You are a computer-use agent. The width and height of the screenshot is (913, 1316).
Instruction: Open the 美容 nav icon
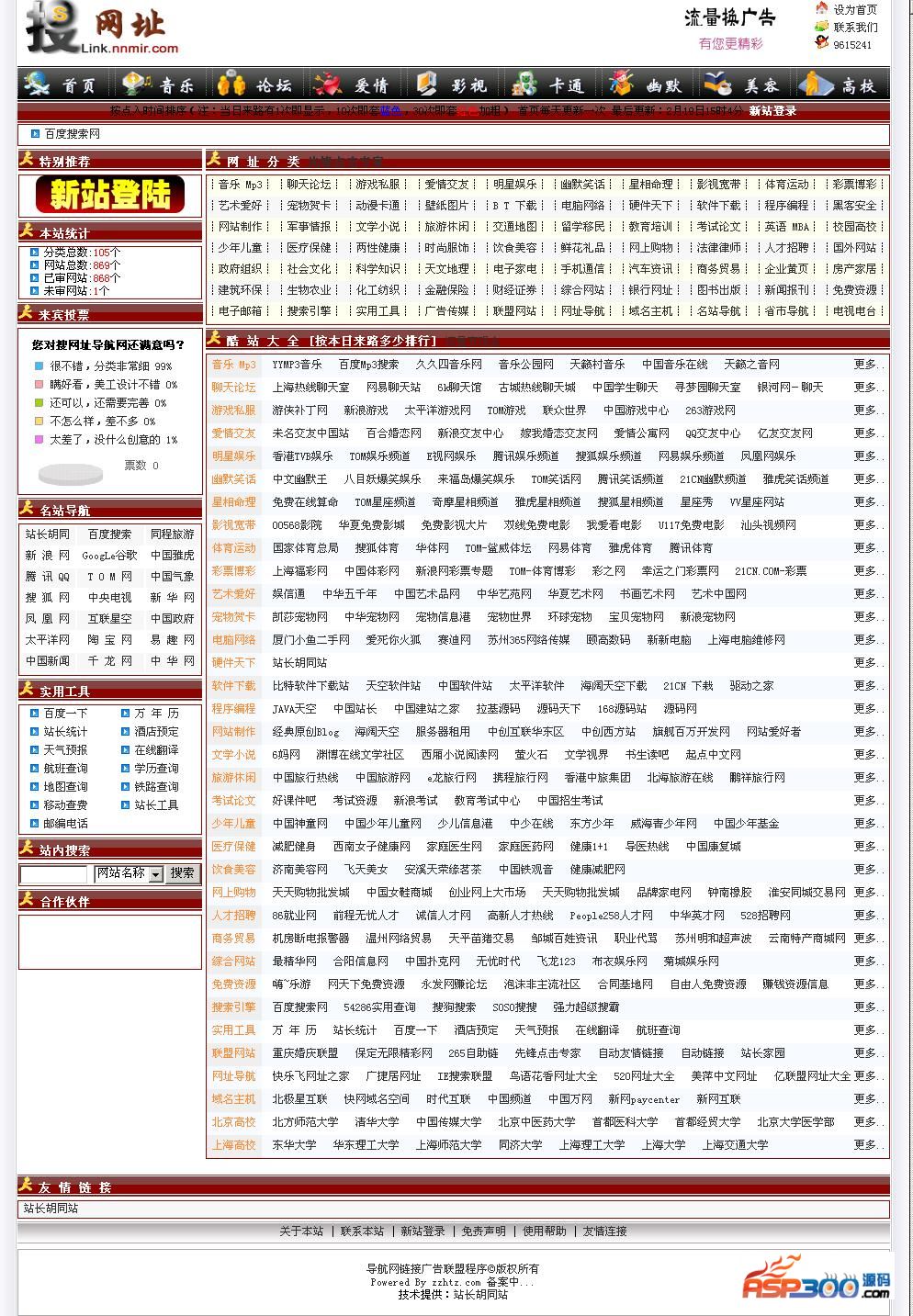click(717, 84)
